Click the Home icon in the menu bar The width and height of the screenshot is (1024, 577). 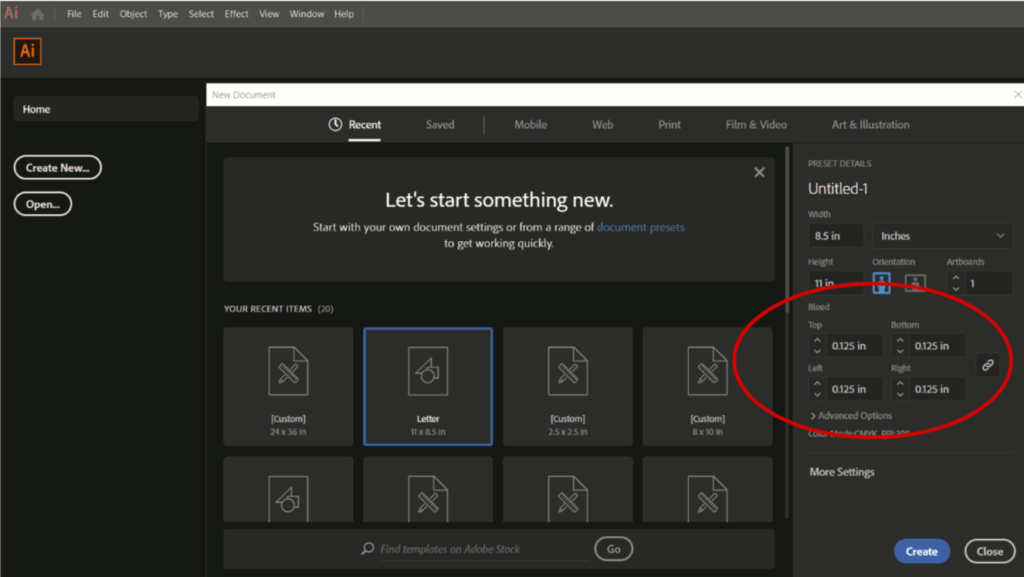37,13
